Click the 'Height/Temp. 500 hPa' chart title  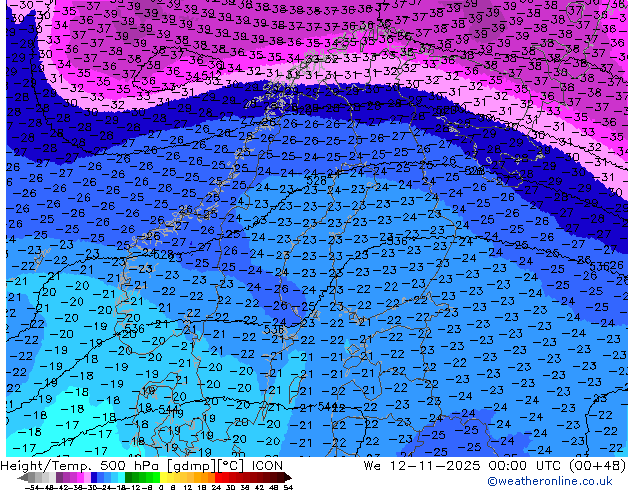(x=80, y=466)
